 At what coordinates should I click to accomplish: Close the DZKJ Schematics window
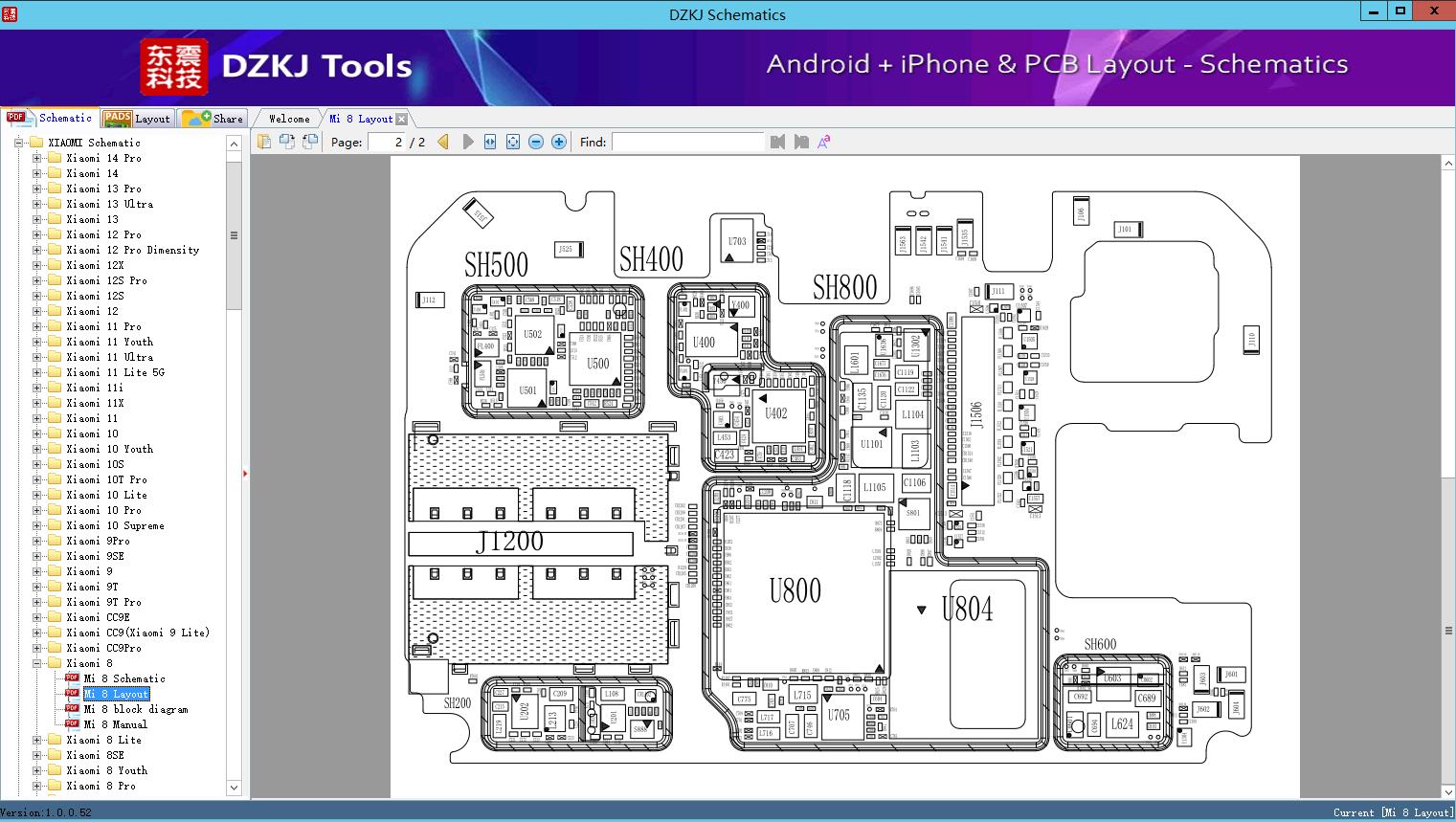click(x=1435, y=11)
